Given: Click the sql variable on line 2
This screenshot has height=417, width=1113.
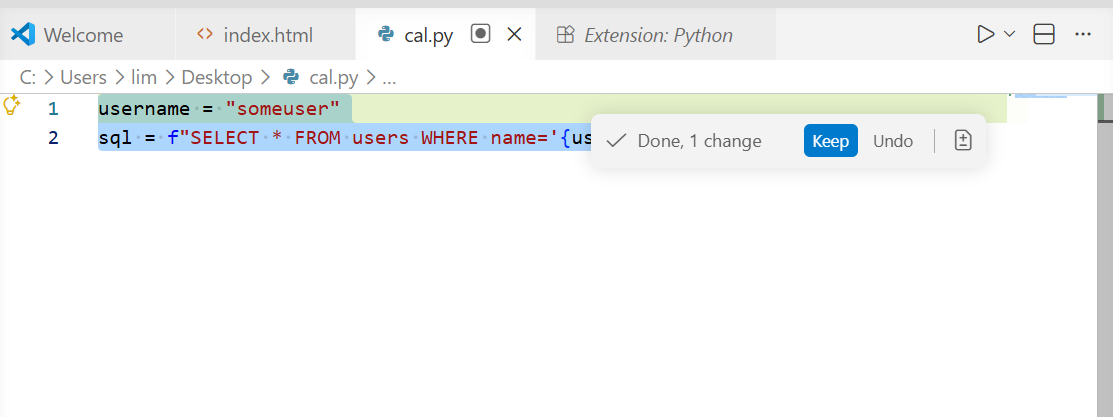Looking at the screenshot, I should coord(115,137).
